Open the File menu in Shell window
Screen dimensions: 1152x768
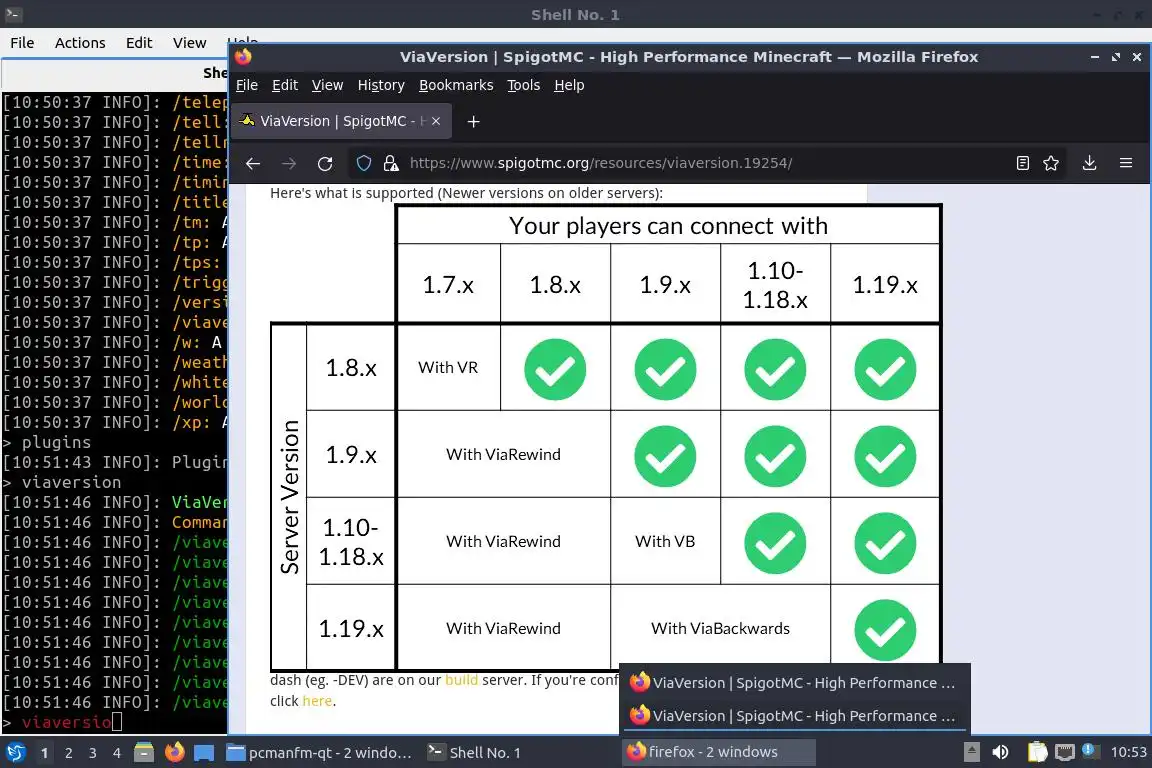click(x=22, y=43)
